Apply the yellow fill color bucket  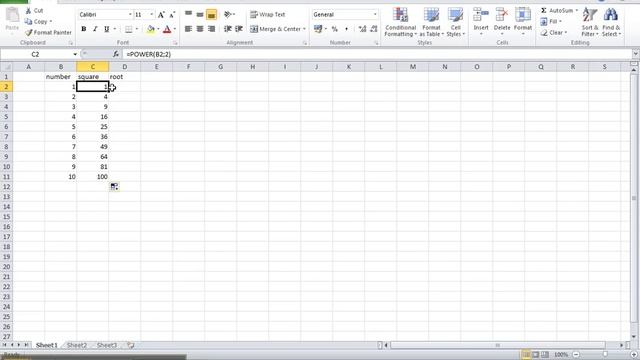151,29
